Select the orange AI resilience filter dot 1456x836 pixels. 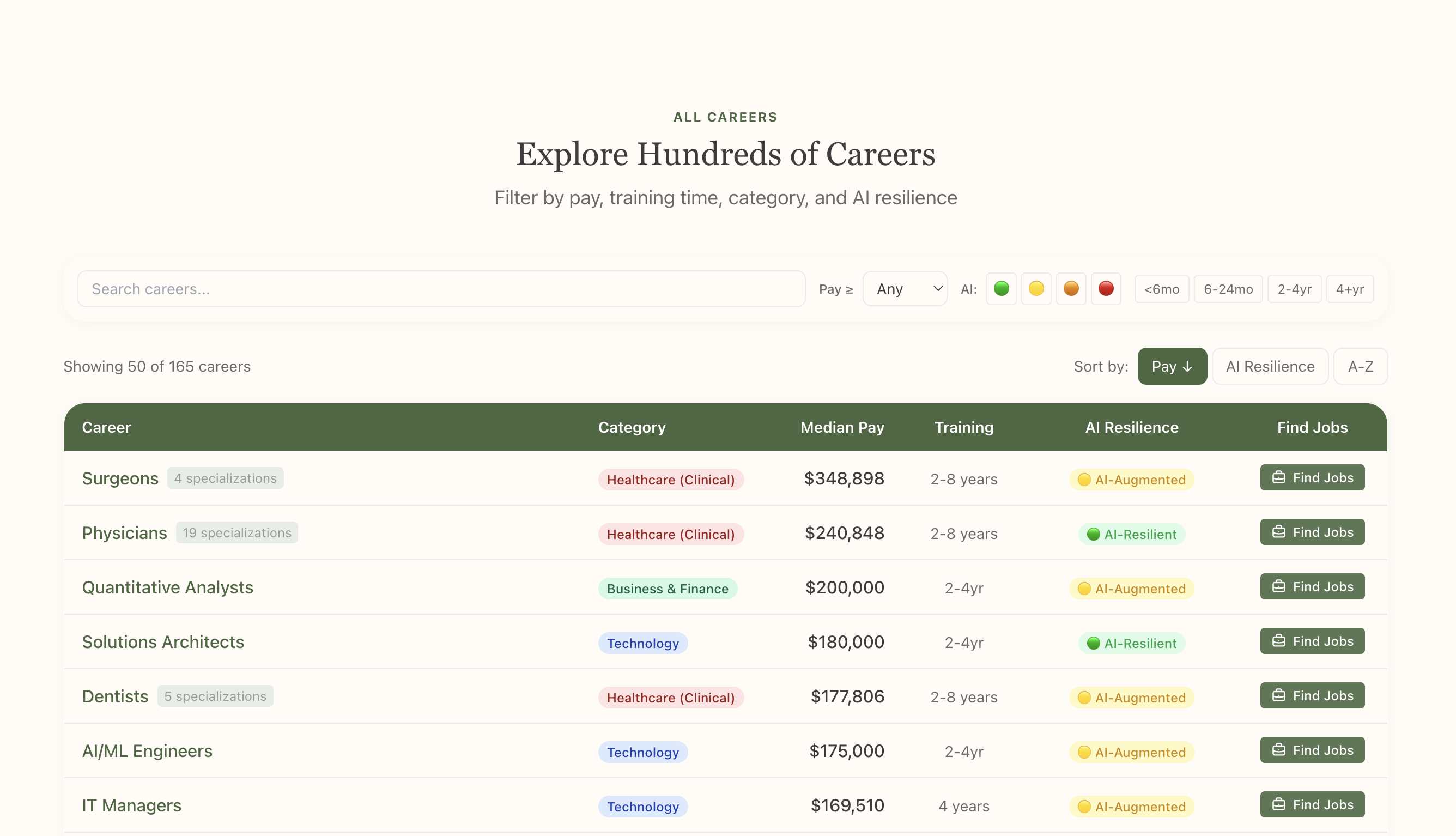1071,289
